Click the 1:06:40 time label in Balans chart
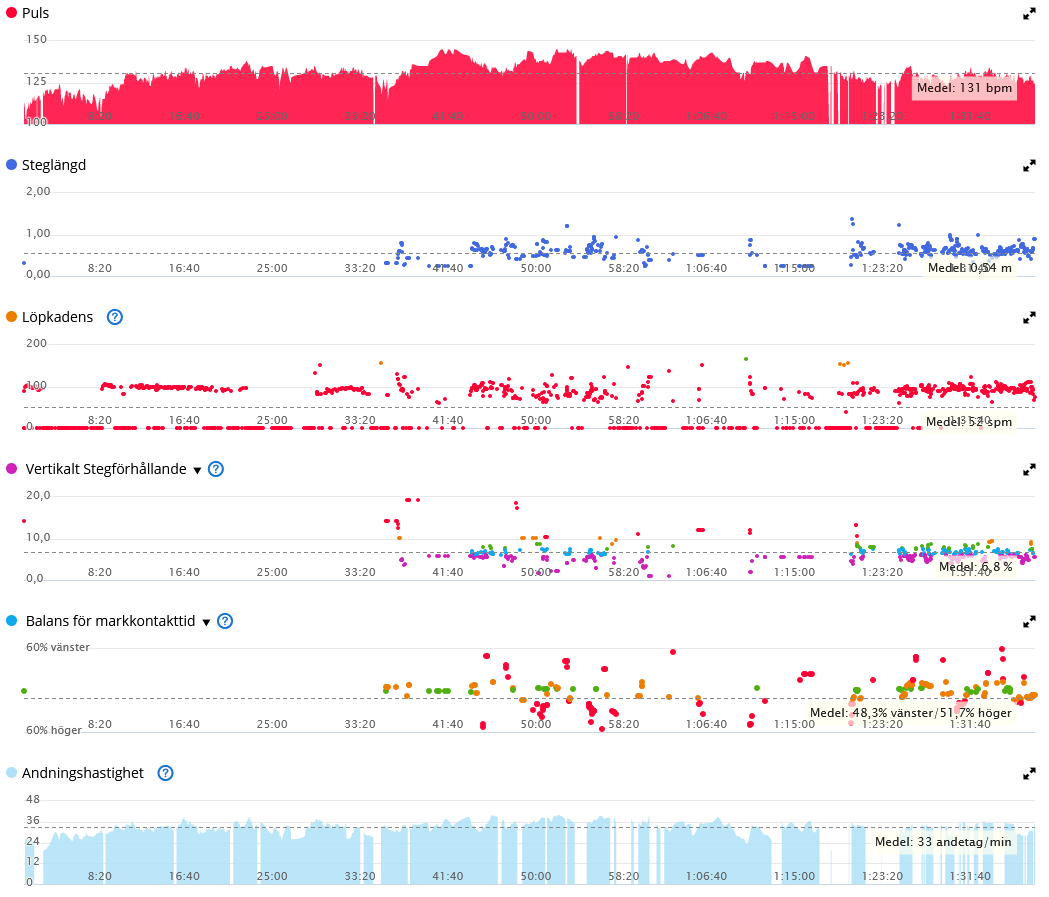1049x897 pixels. tap(706, 724)
